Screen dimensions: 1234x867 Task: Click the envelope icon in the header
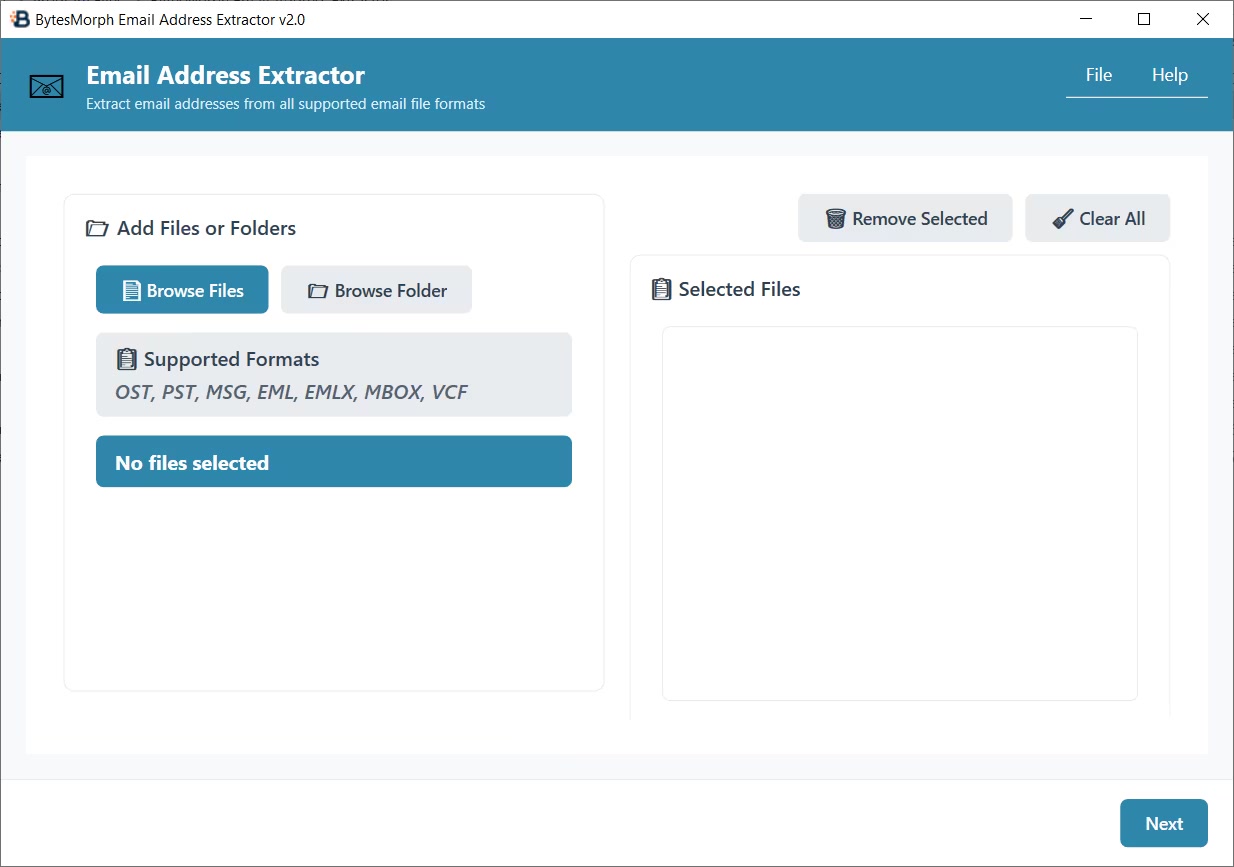click(x=46, y=88)
